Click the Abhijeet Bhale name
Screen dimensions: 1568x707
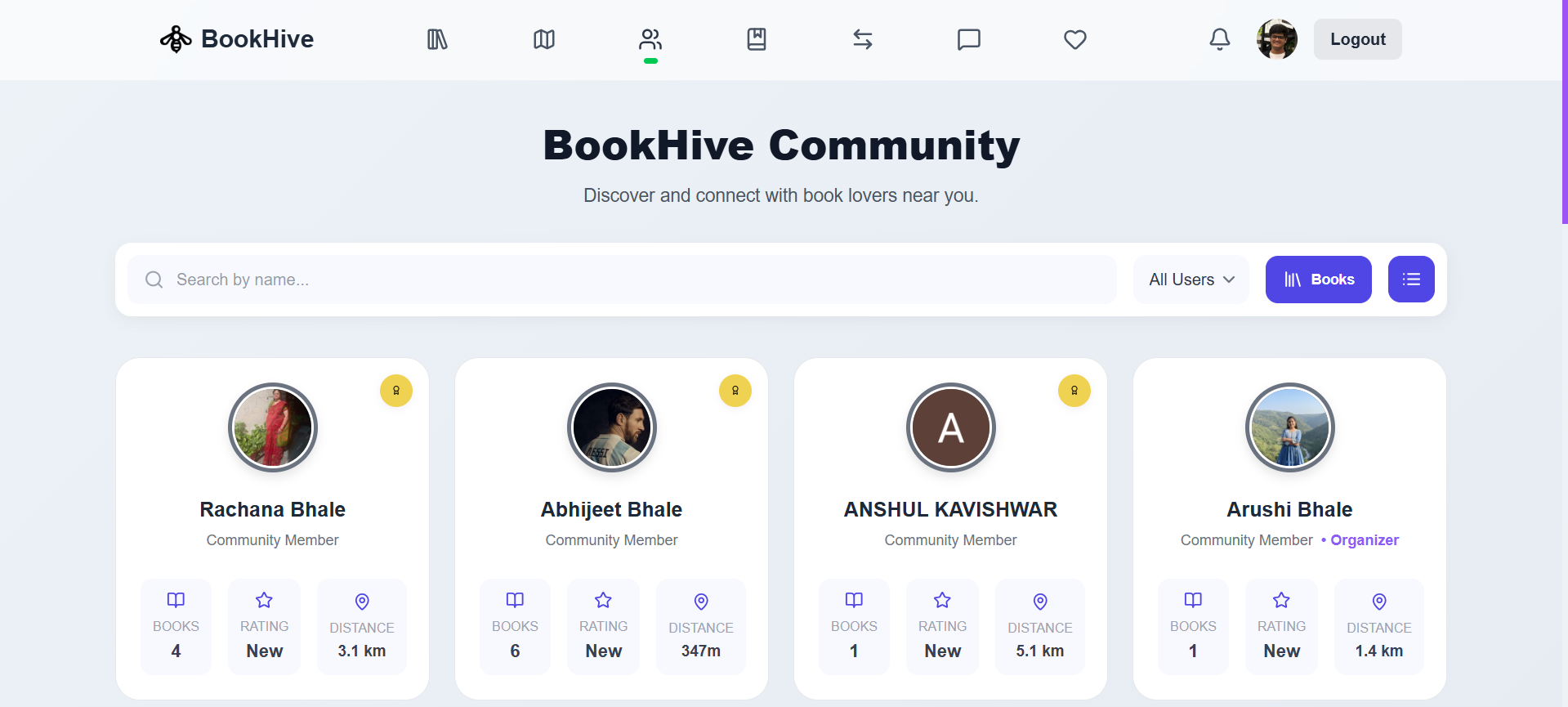click(x=612, y=509)
